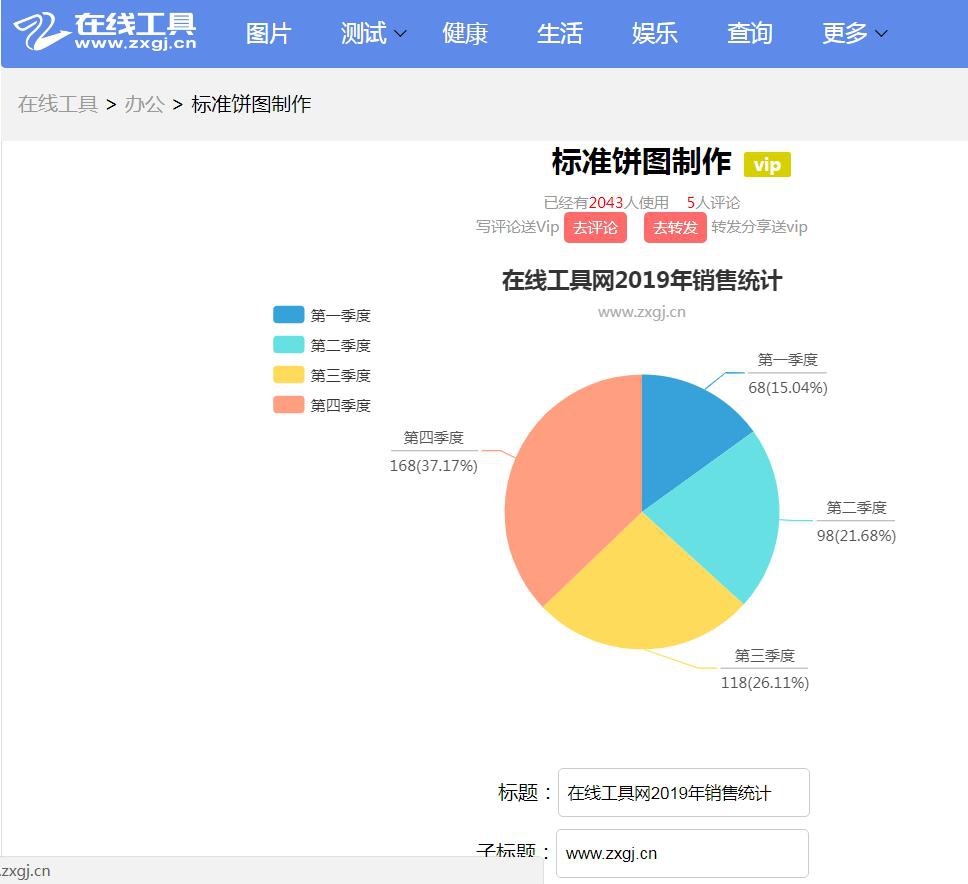
Task: Click the 子标题 input field
Action: coord(682,853)
